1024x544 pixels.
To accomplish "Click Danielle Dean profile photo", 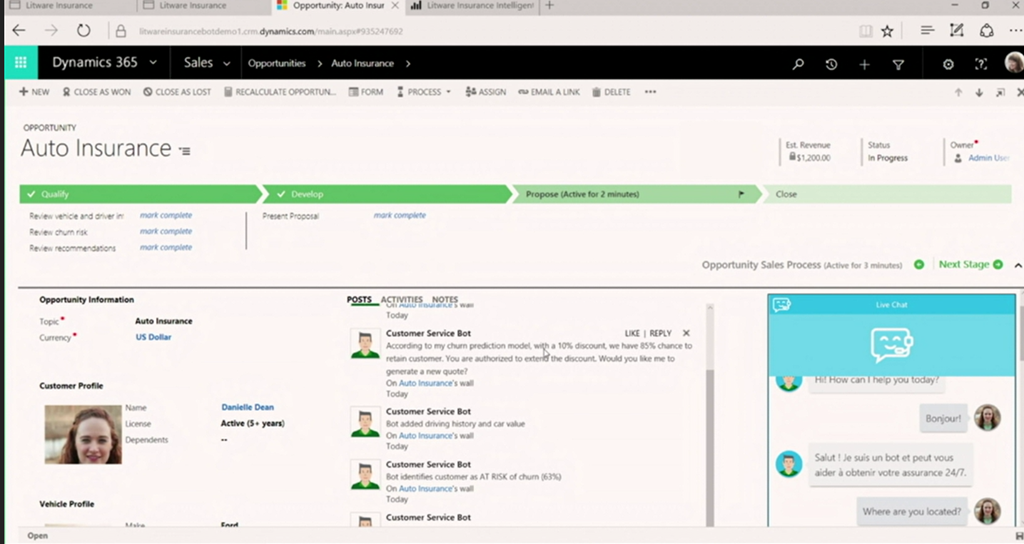I will 83,435.
